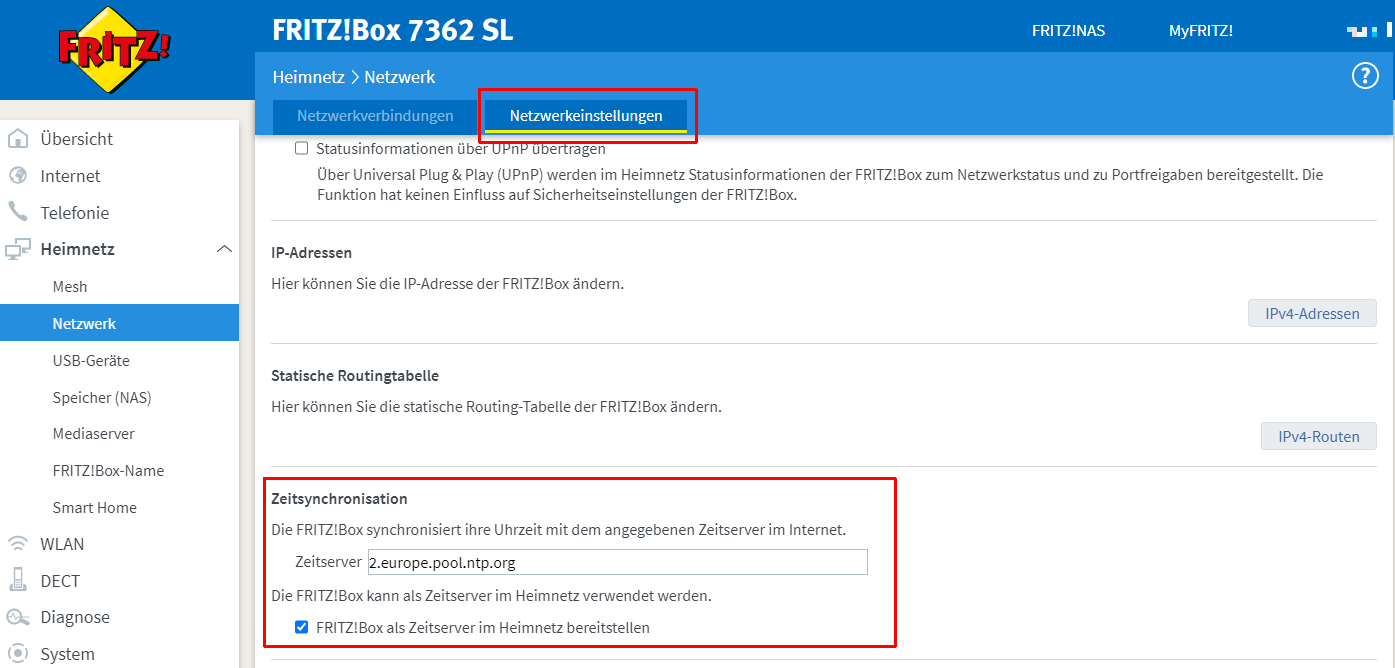Enable Statusinformationen über UPnP übertragen checkbox

click(x=301, y=149)
